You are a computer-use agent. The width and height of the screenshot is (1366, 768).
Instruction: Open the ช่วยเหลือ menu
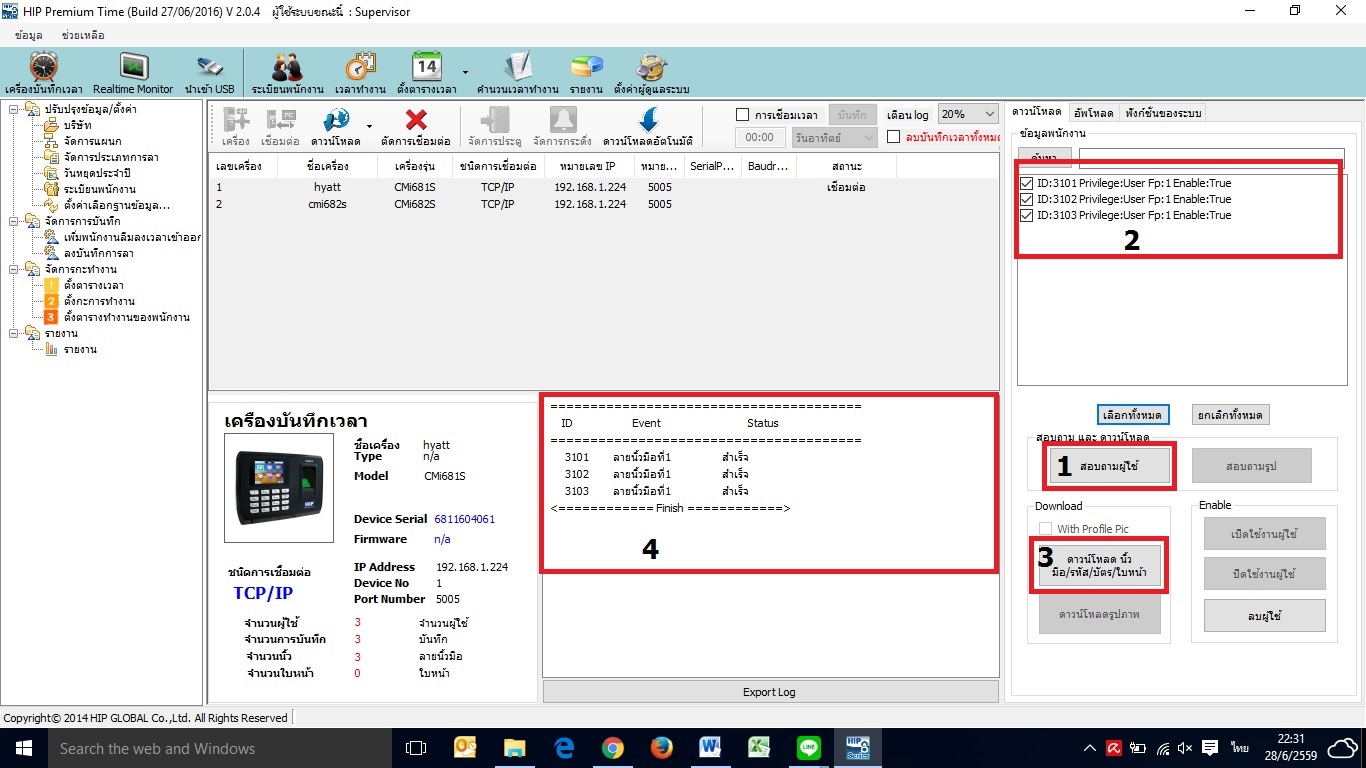[x=84, y=35]
